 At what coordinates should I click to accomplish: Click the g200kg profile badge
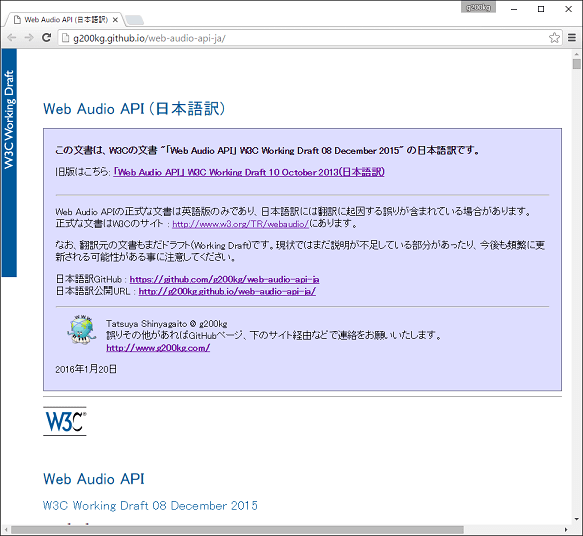[478, 7]
